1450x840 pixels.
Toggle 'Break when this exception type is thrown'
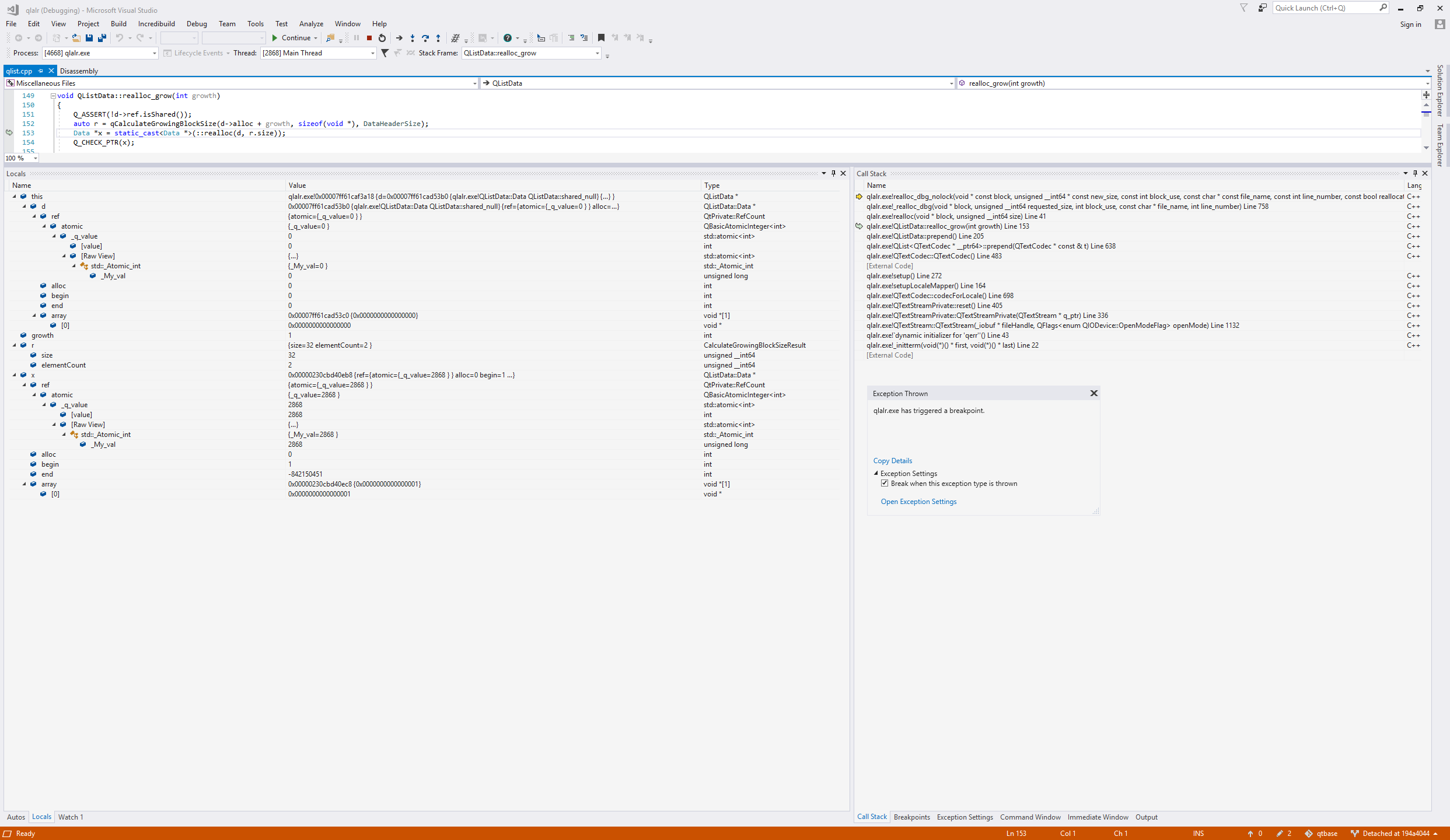tap(885, 484)
